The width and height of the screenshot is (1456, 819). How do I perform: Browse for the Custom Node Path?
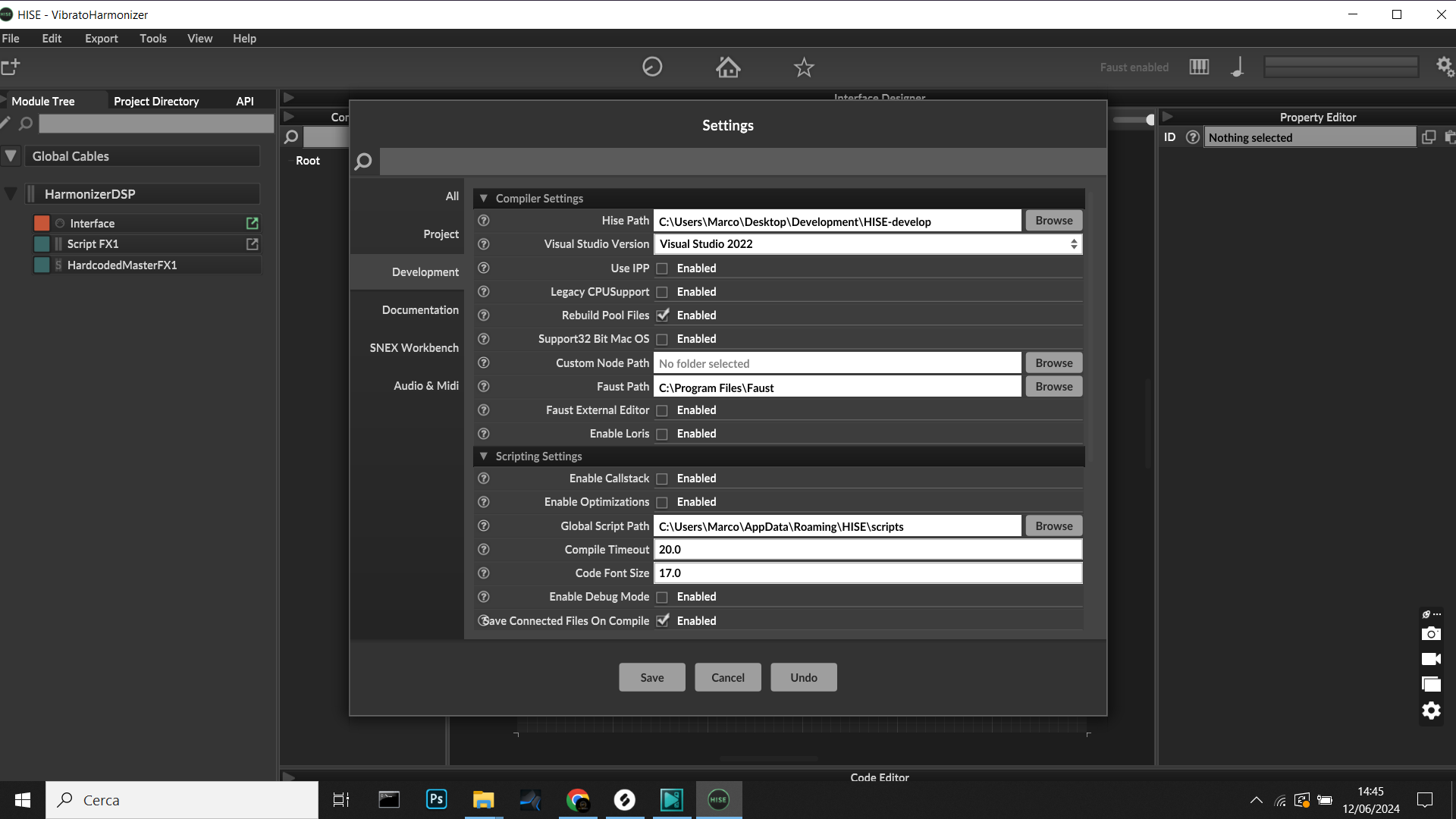pos(1054,363)
